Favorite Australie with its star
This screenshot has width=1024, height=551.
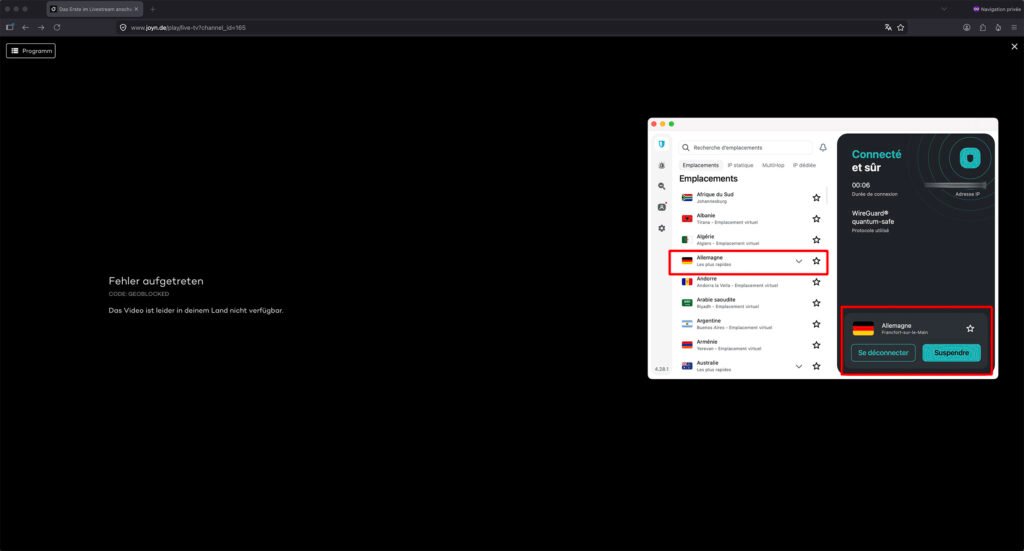point(816,366)
